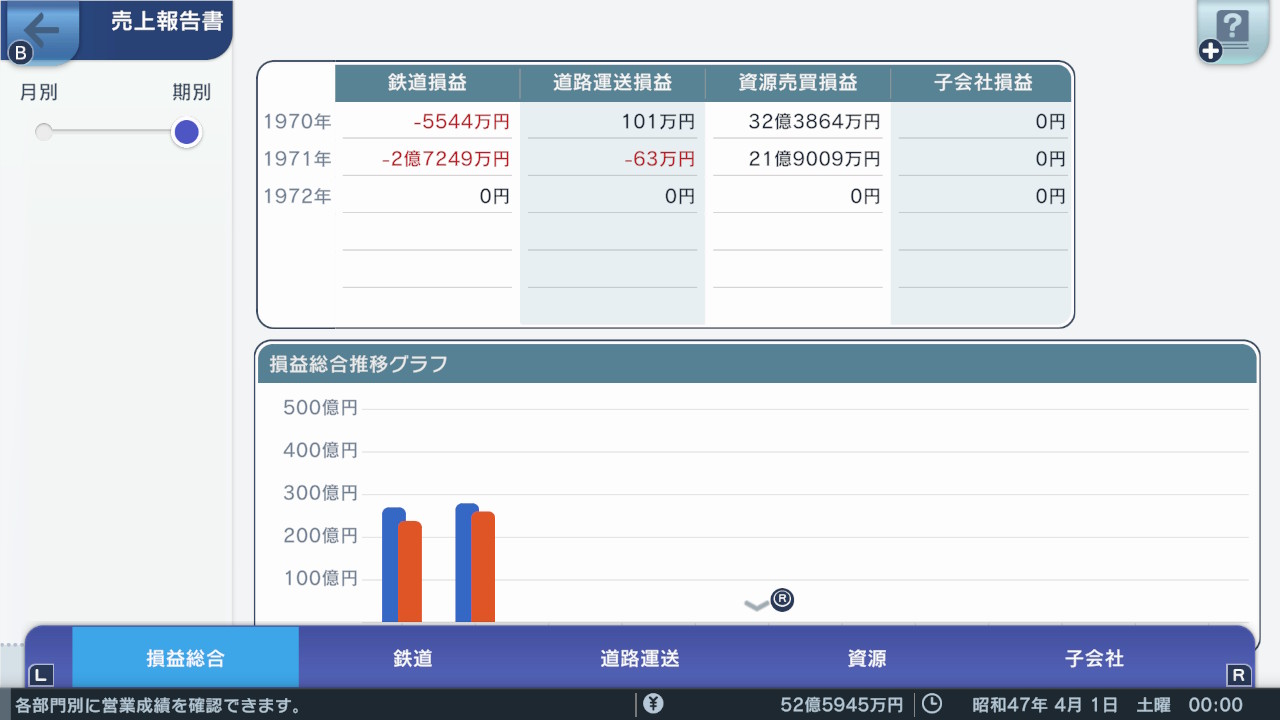
Task: Click the 52億5945万円 funds display
Action: 841,705
